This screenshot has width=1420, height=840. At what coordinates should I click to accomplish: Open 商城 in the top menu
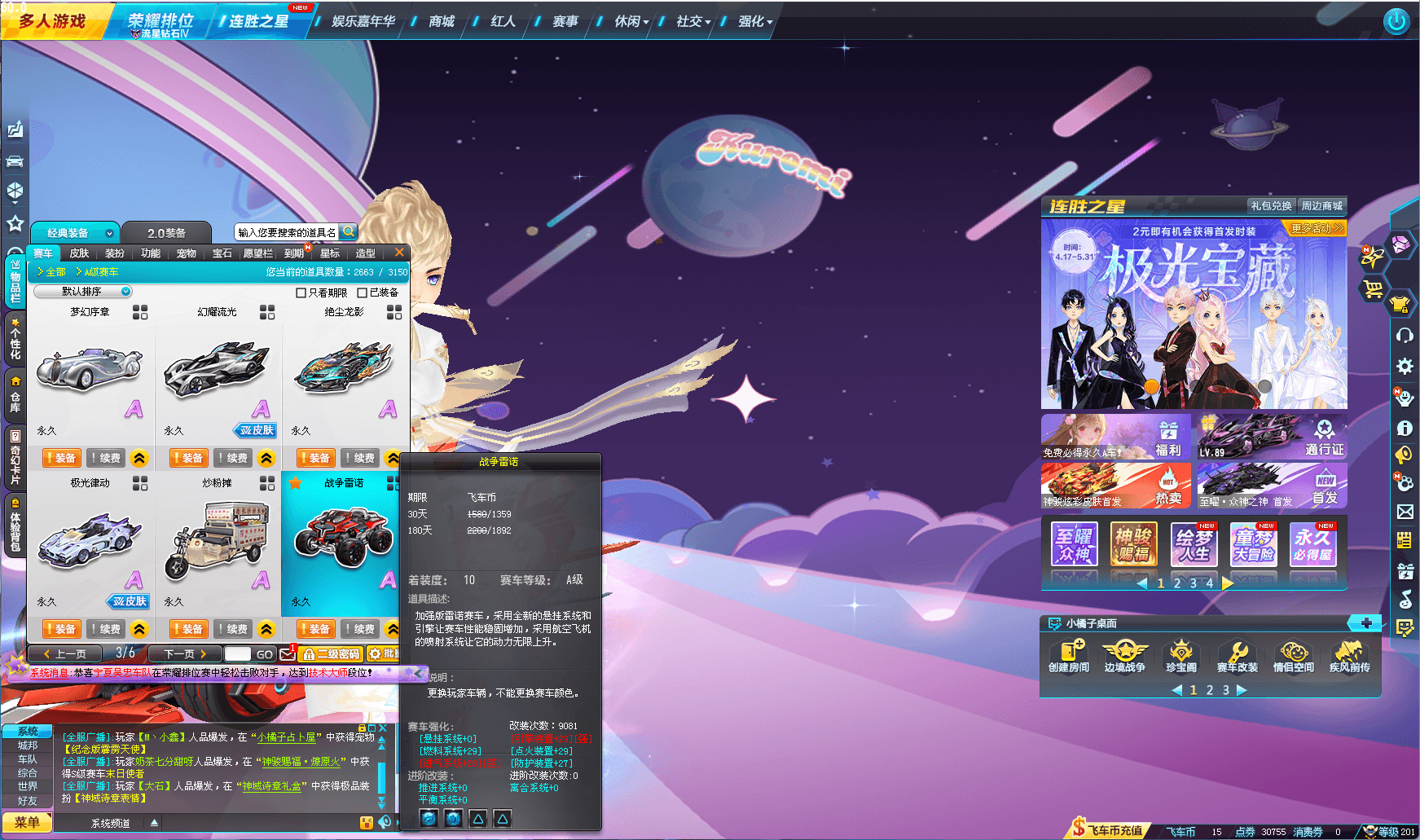pos(442,21)
